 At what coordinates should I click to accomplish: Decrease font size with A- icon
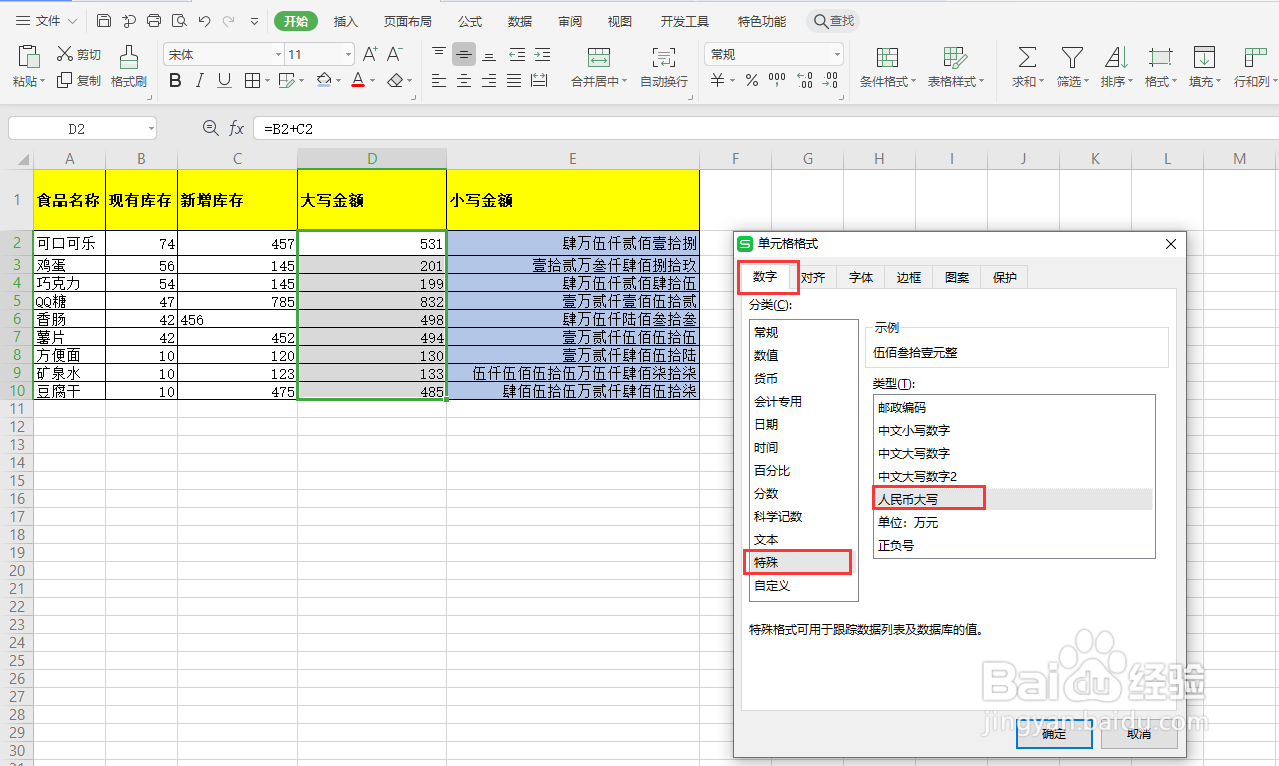395,54
